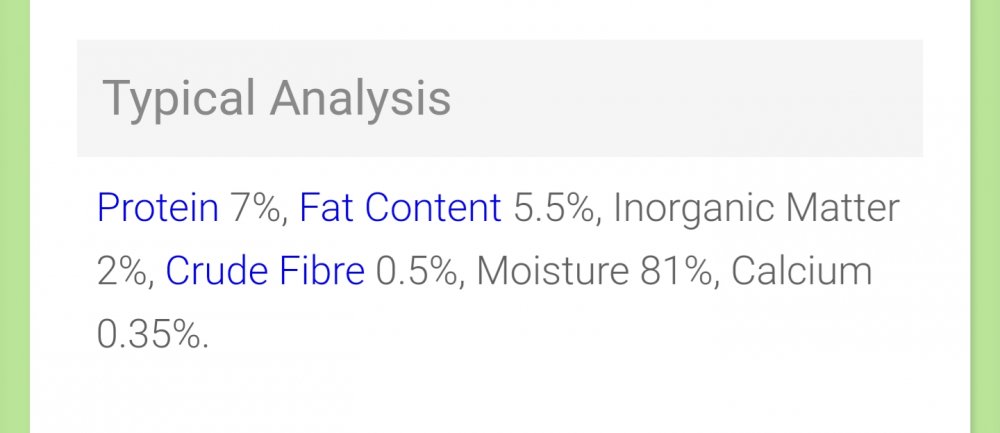Screen dimensions: 1000x433
Task: Click the green border strip on left edge
Action: point(15,217)
